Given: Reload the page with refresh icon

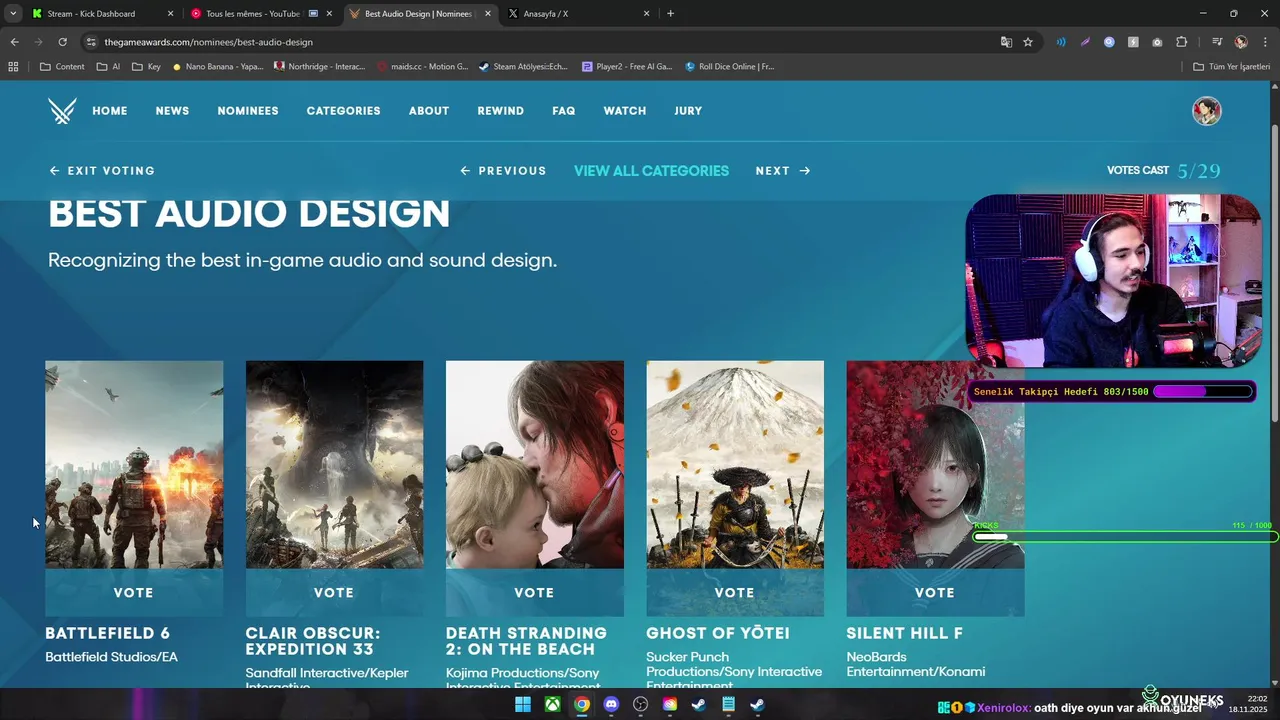Looking at the screenshot, I should (x=62, y=42).
